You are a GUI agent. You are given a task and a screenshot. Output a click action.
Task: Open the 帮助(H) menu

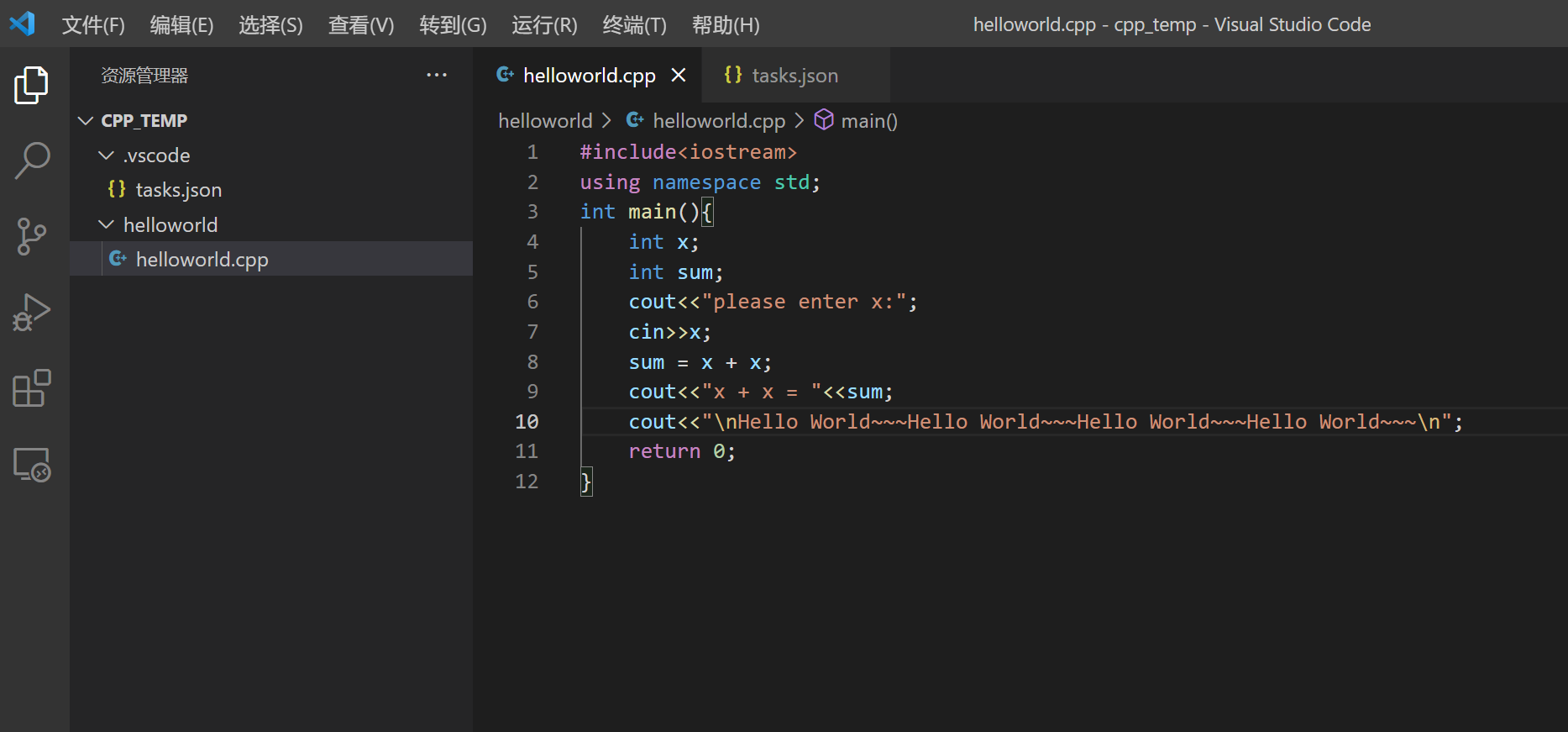pos(726,25)
